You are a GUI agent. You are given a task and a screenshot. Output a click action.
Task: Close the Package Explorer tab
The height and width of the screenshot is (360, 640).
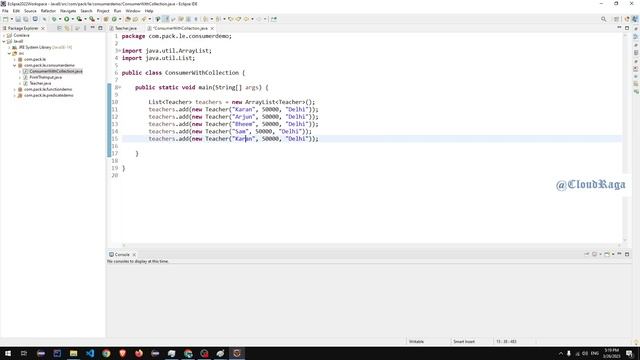point(43,28)
